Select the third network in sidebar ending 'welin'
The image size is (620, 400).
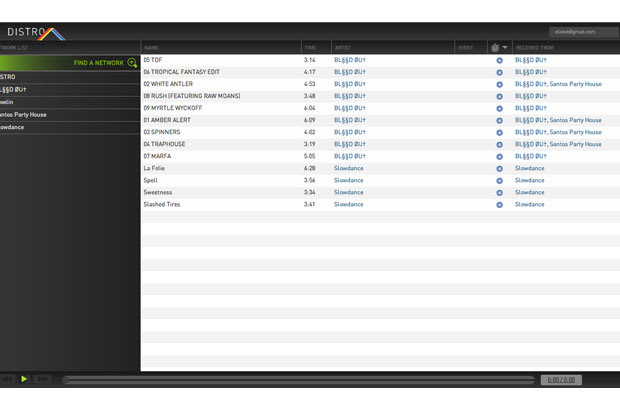(70, 102)
